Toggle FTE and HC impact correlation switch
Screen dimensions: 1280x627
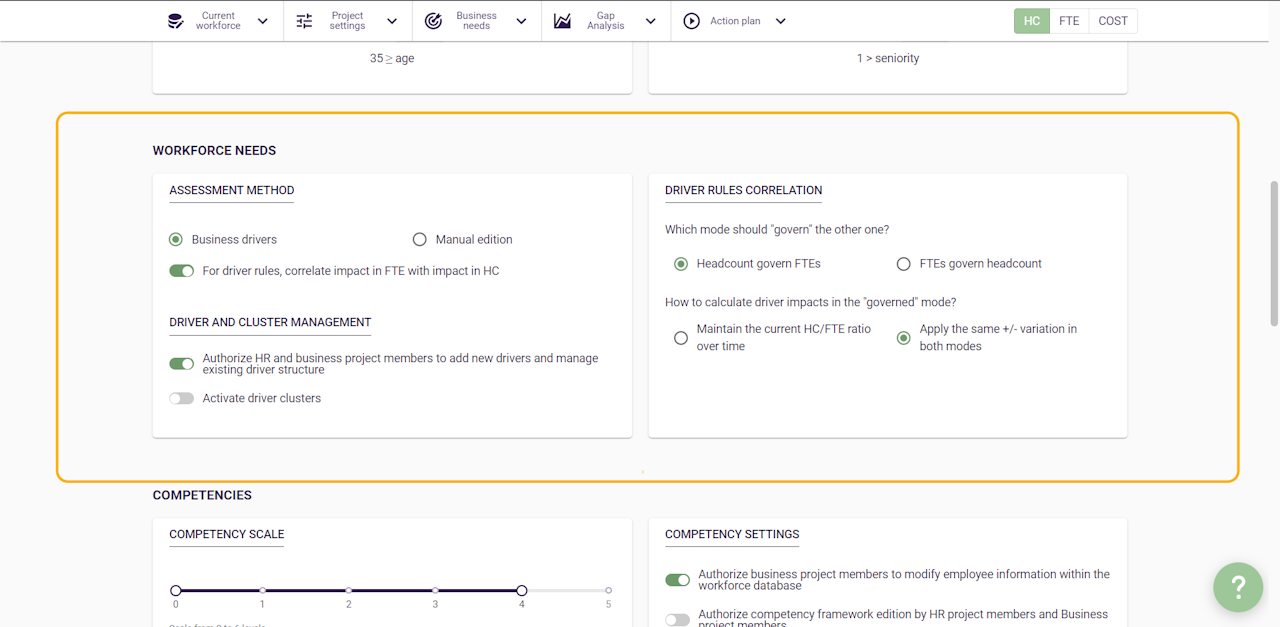point(181,271)
